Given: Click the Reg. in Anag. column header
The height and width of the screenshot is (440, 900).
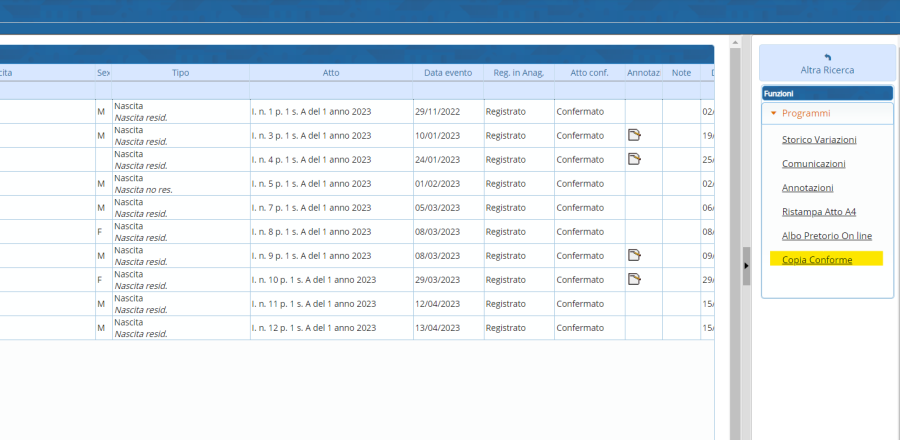Looking at the screenshot, I should 518,72.
